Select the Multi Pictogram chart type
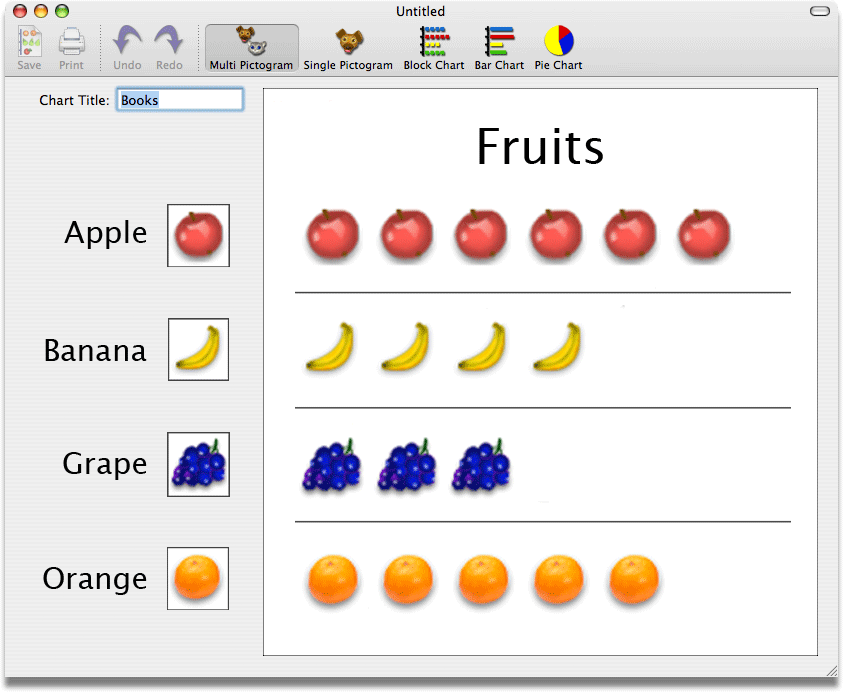843x692 pixels. (251, 47)
